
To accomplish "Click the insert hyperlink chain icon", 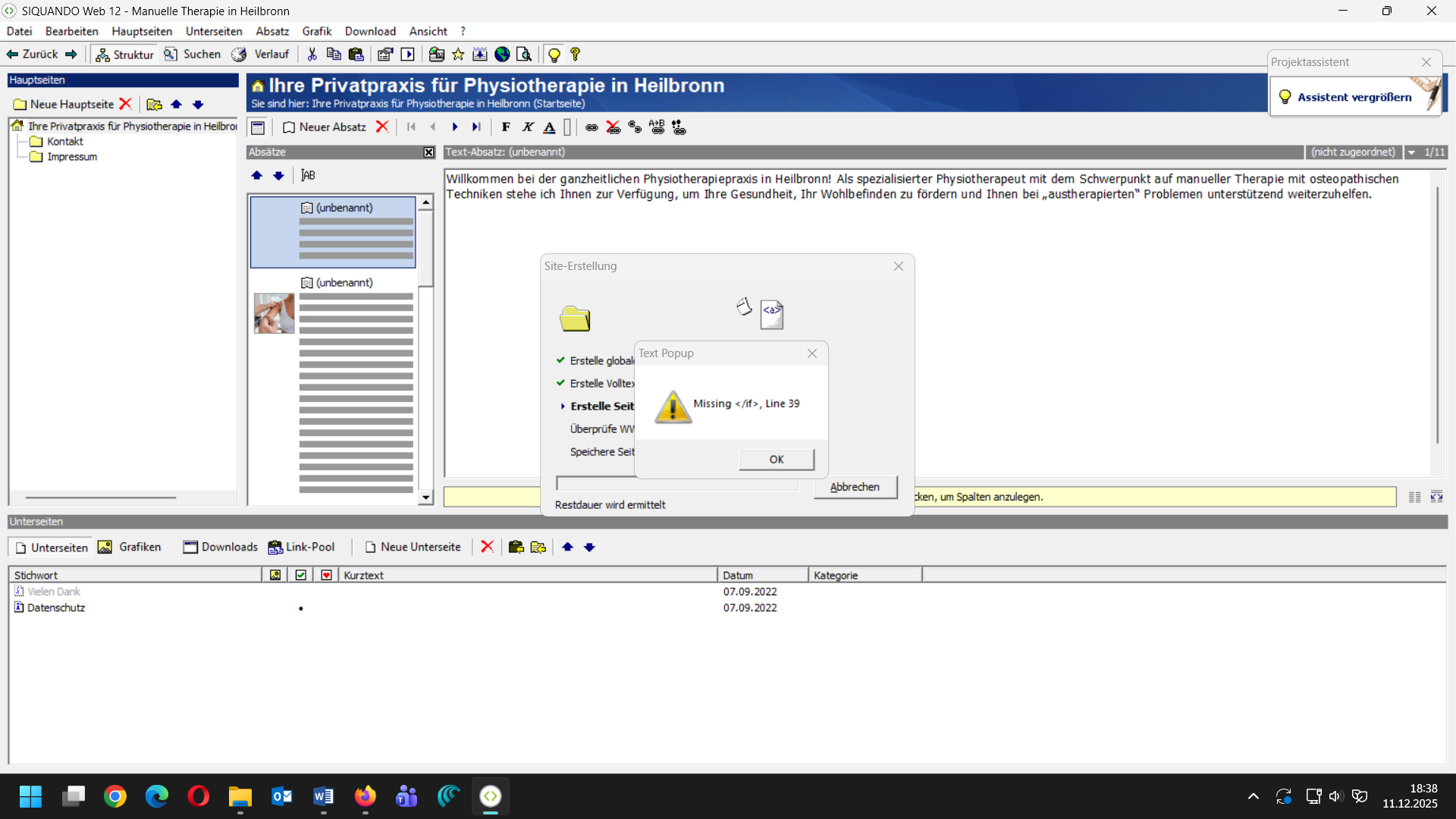I will point(591,127).
